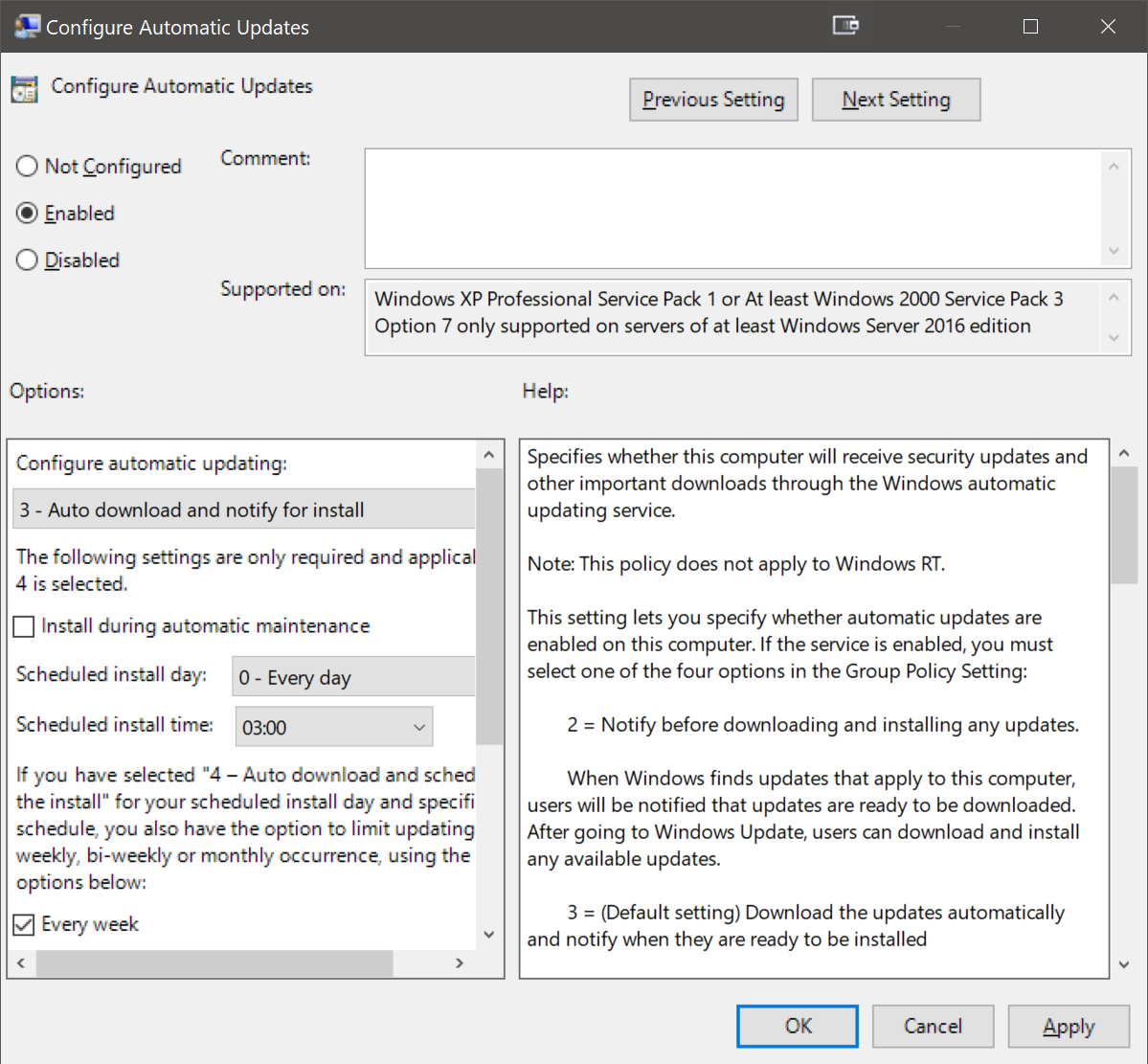Click the policy setting icon beside the heading
Image resolution: width=1148 pixels, height=1064 pixels.
[x=24, y=87]
